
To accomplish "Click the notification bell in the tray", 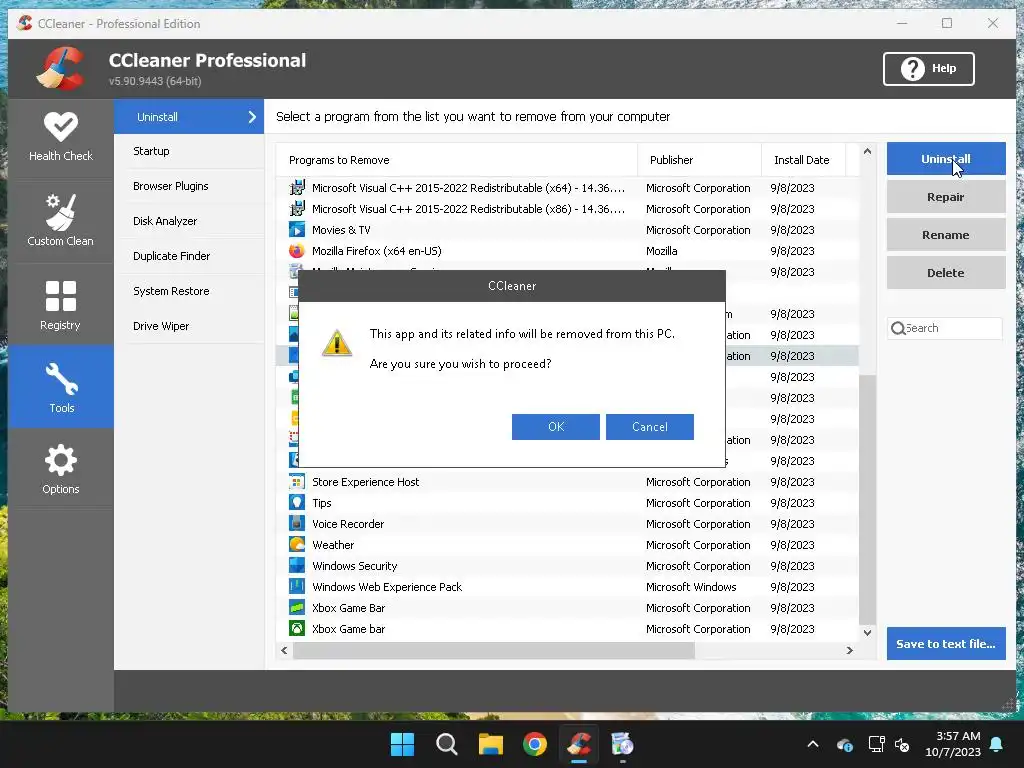I will [996, 744].
